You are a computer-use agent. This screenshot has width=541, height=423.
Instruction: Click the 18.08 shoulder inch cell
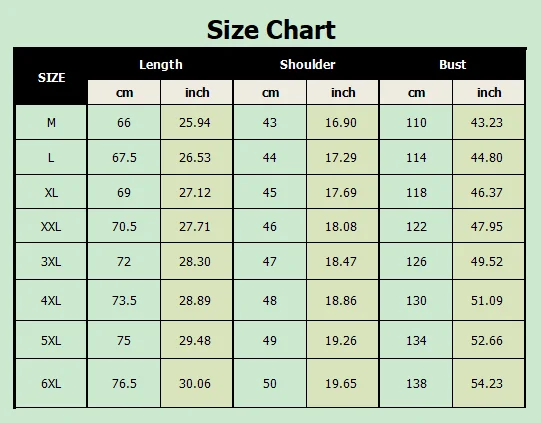342,226
